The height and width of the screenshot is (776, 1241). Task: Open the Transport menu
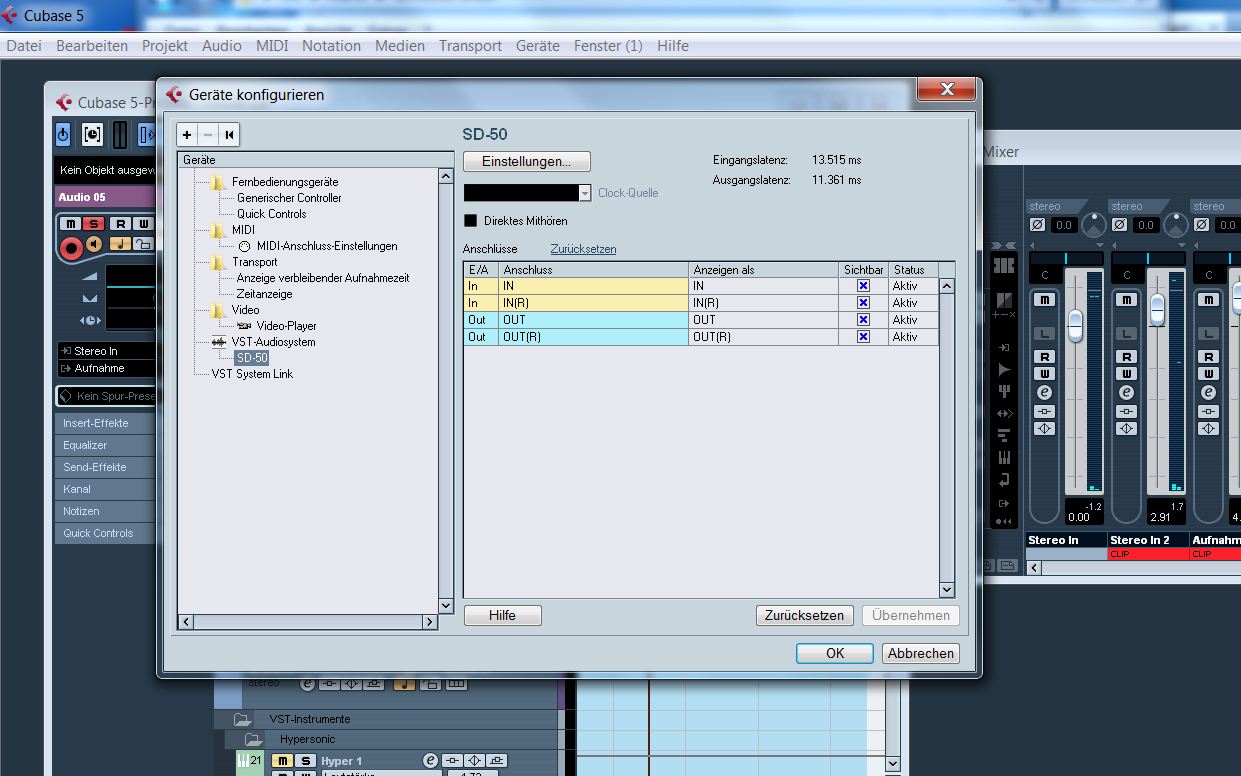(470, 46)
